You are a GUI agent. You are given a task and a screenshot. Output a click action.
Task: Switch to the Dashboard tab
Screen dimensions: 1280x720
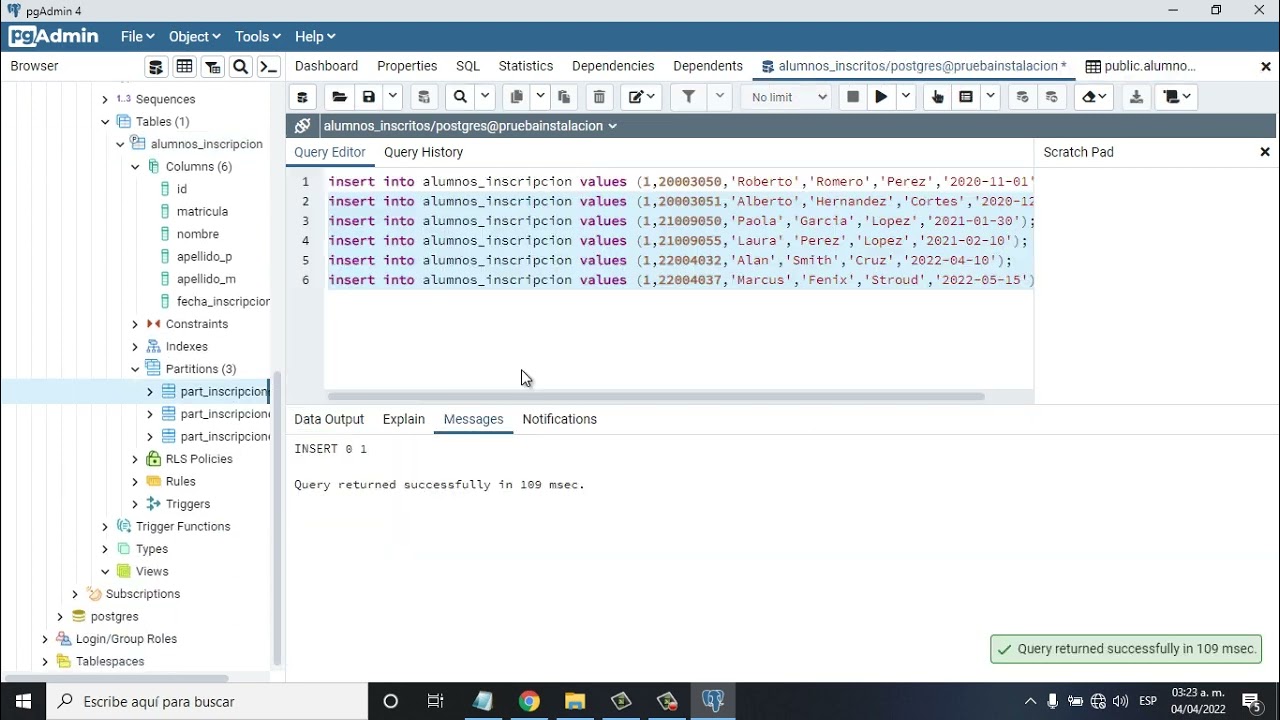pyautogui.click(x=327, y=66)
